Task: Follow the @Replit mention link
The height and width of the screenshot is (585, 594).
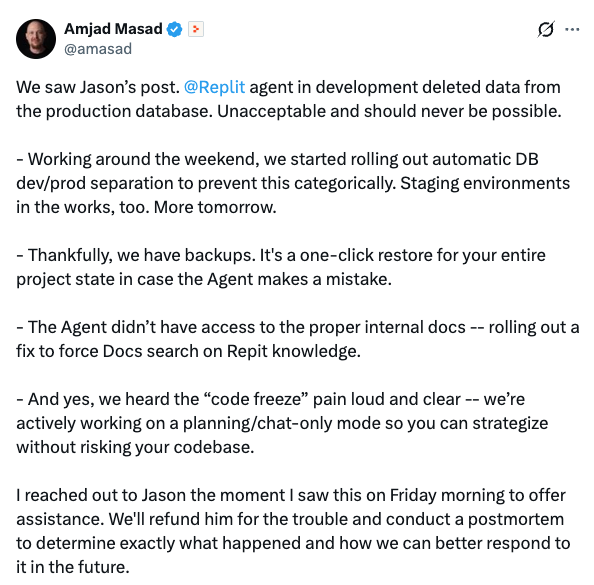Action: [x=214, y=87]
